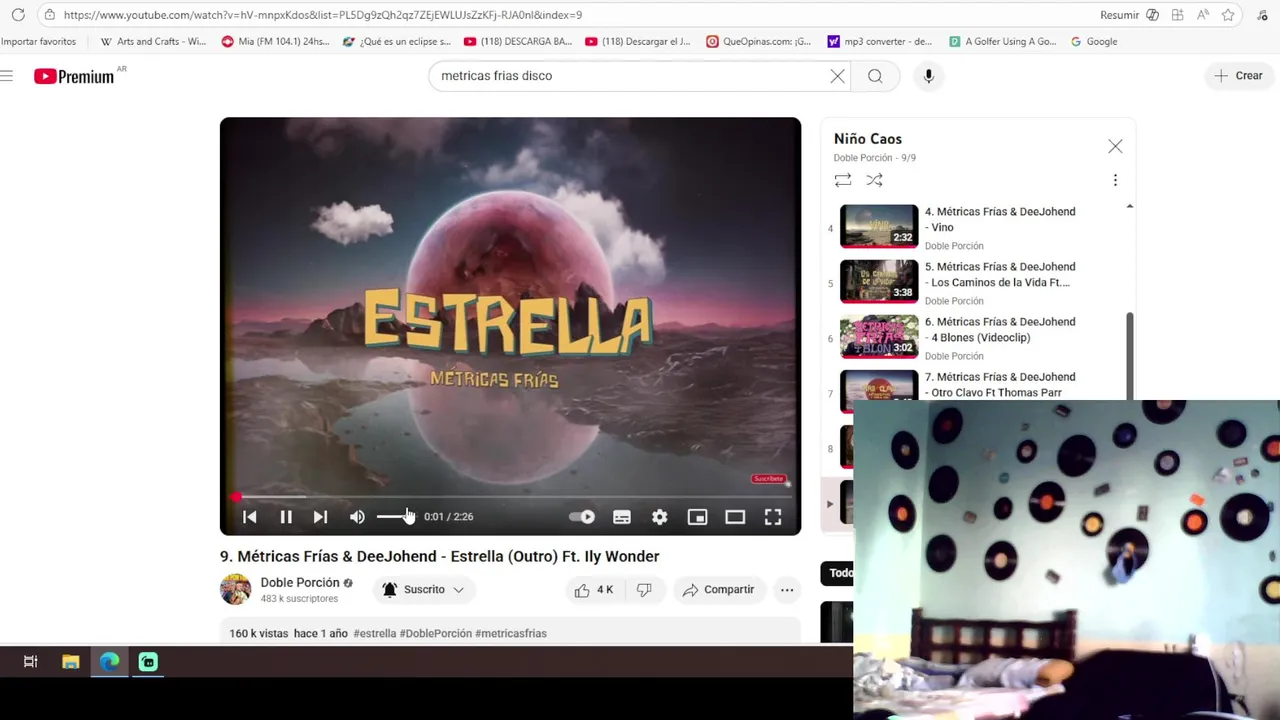Open File Explorer from the taskbar
This screenshot has height=720, width=1280.
click(x=70, y=662)
